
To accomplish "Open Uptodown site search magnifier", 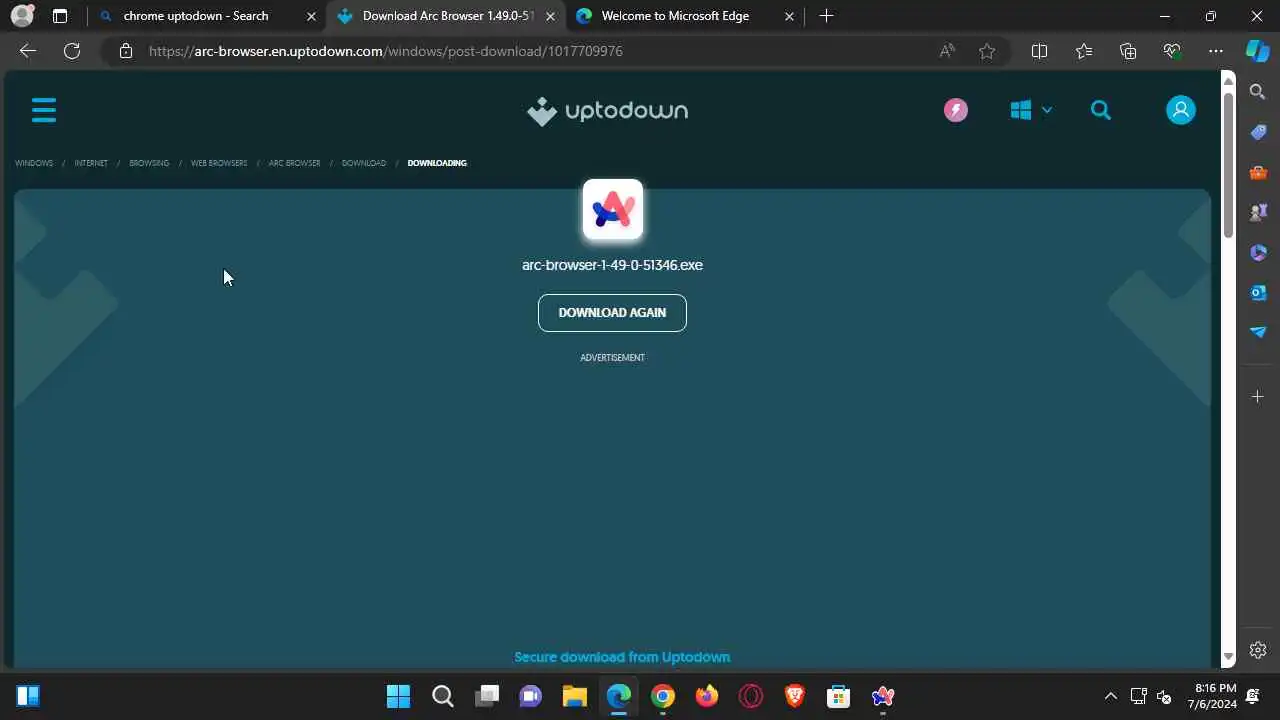I will (x=1101, y=110).
